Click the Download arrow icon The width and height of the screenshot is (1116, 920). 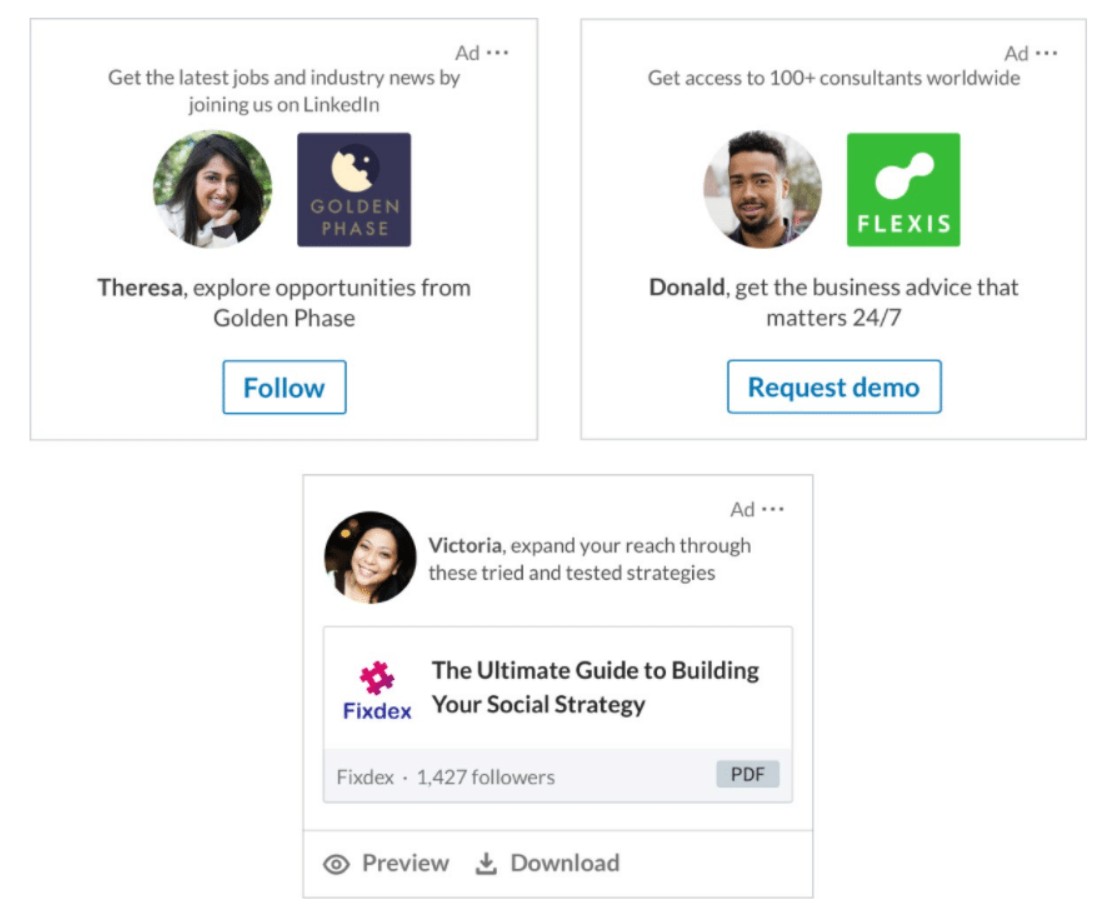487,862
